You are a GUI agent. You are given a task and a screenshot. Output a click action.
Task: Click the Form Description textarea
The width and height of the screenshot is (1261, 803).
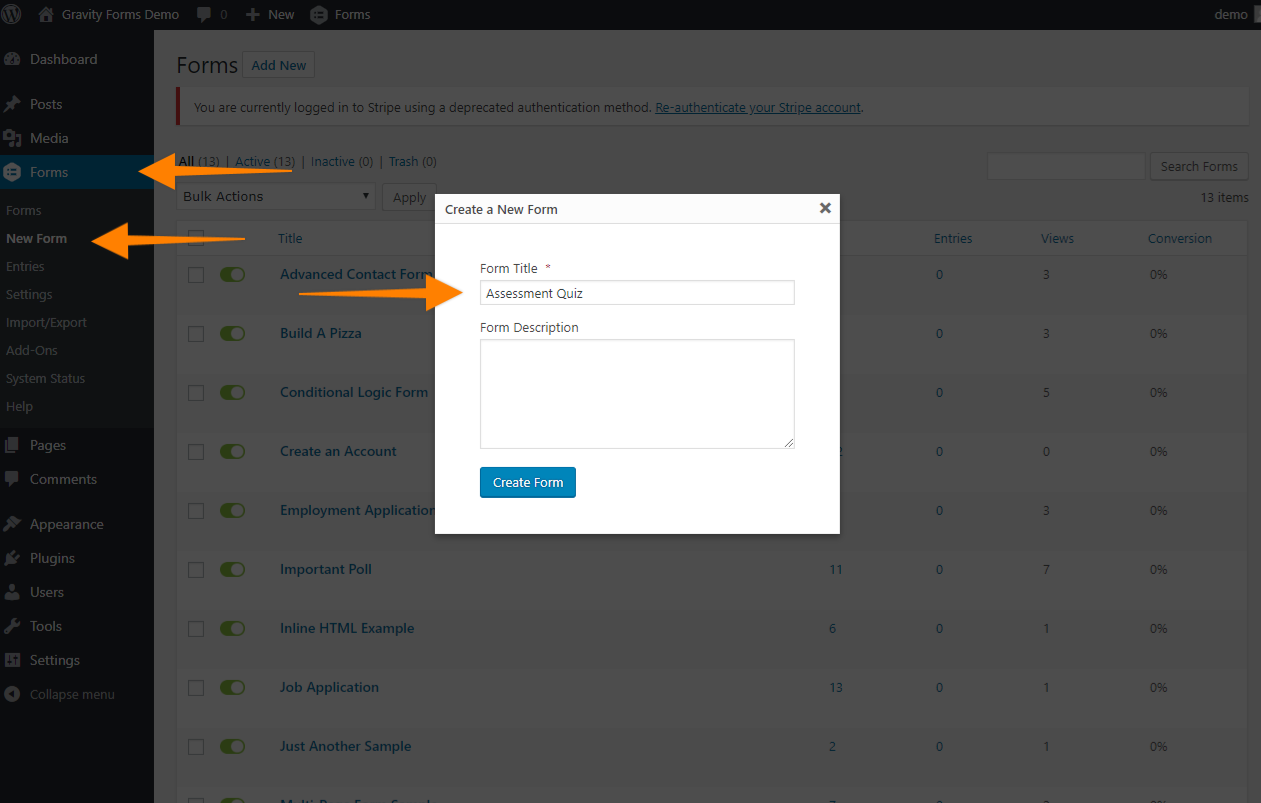pos(637,394)
